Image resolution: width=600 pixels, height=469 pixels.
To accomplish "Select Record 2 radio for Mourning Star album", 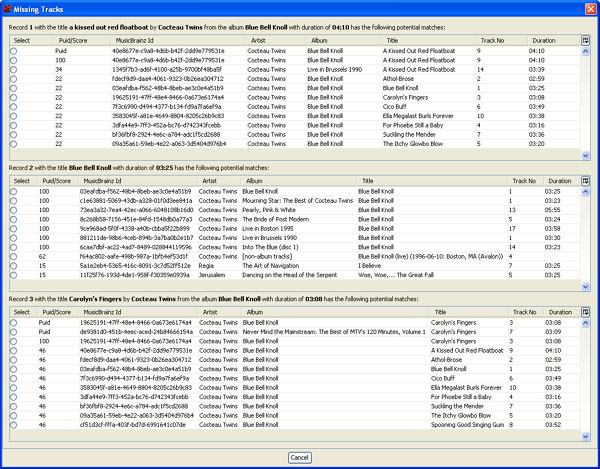I will 14,201.
